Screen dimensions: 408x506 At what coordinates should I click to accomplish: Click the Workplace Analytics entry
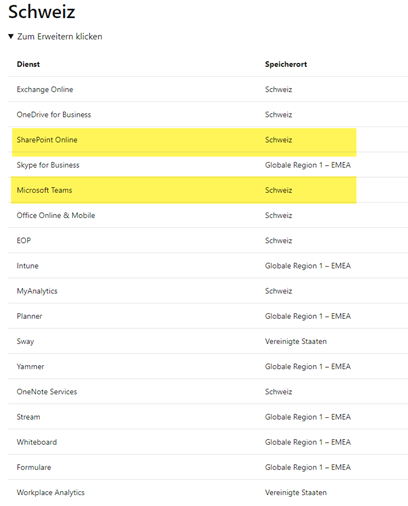point(51,493)
